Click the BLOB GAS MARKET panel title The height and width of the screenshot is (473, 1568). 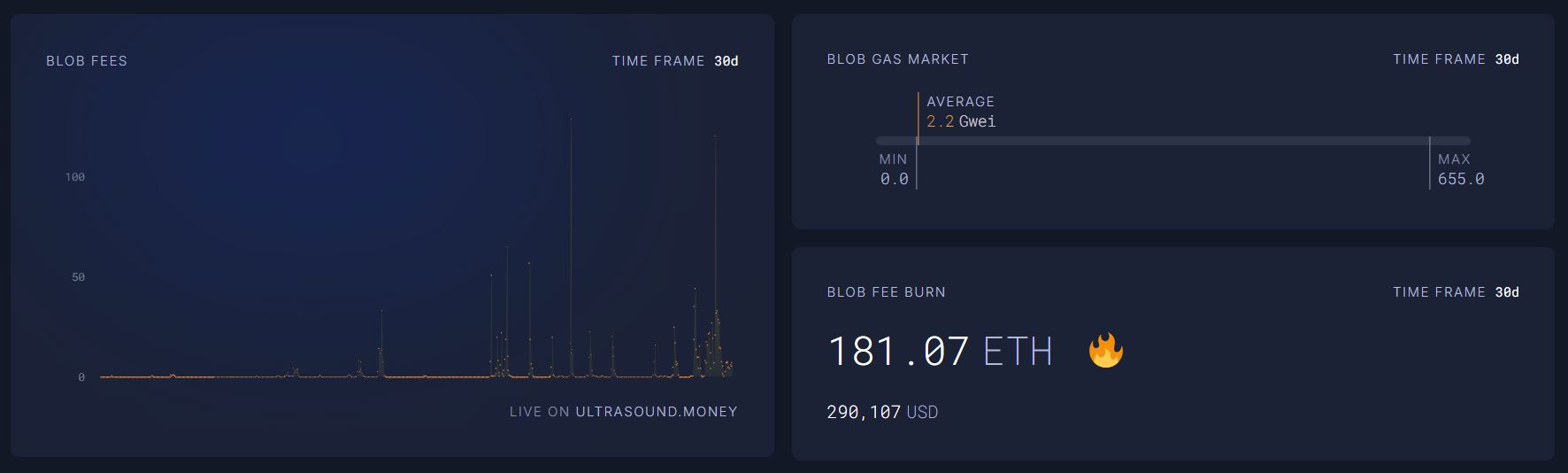(897, 59)
